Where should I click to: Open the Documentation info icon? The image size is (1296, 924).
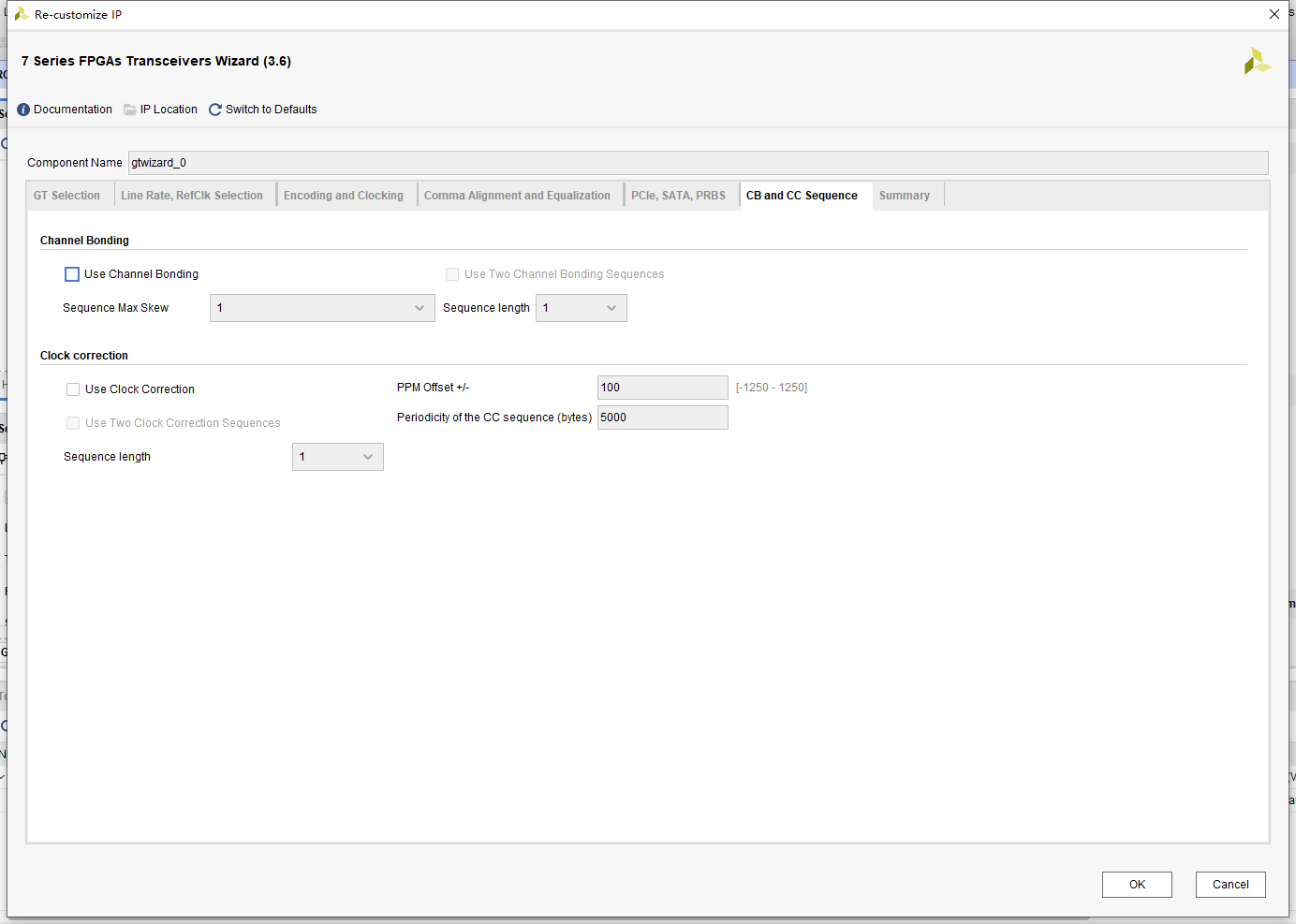coord(23,110)
